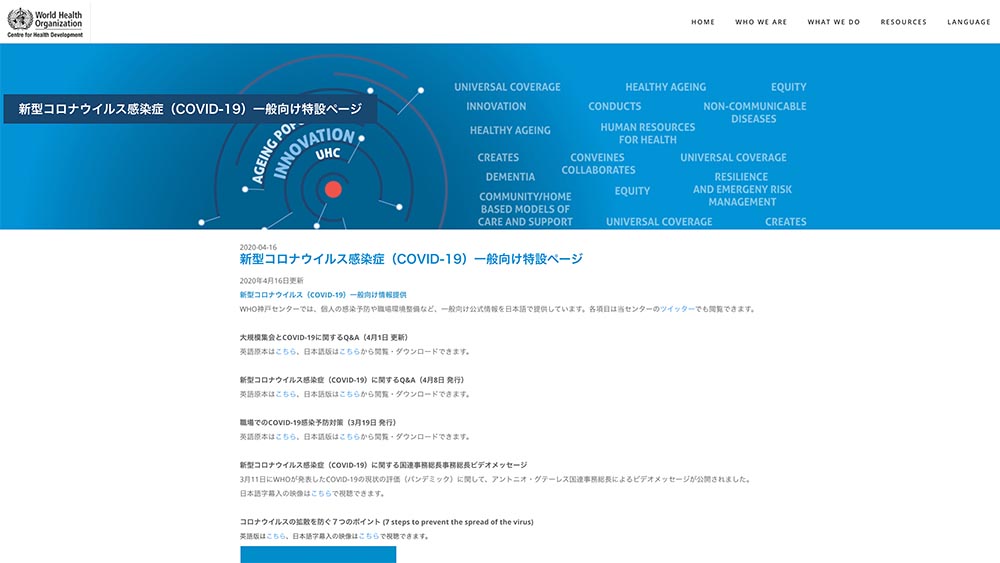Open Japanese subtitled 7 steps video link
Image resolution: width=1000 pixels, height=563 pixels.
(368, 537)
